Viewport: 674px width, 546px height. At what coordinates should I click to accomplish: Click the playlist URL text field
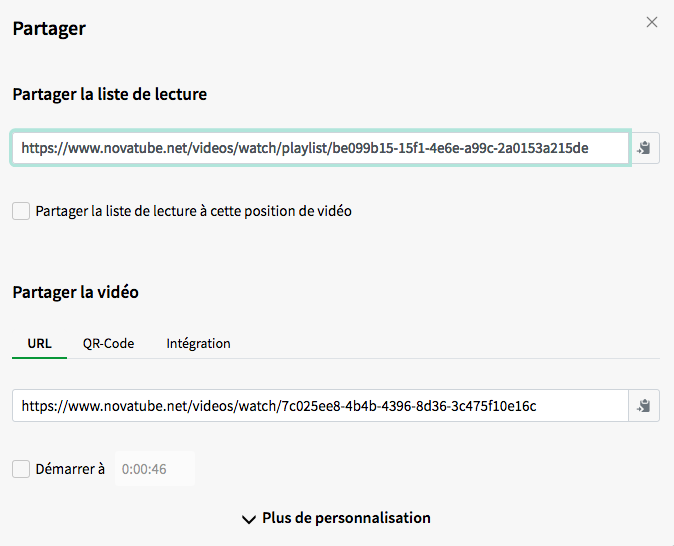[320, 148]
